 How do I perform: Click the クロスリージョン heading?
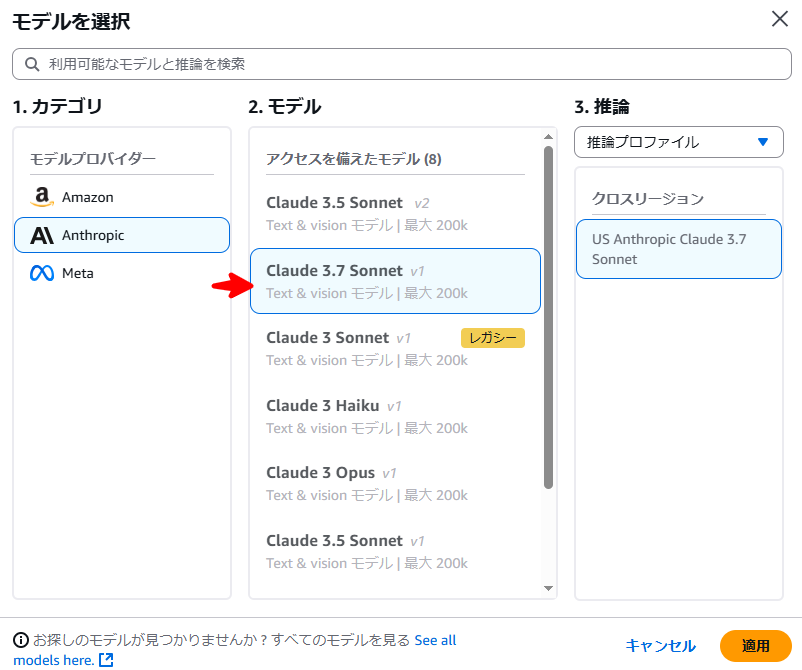[648, 198]
